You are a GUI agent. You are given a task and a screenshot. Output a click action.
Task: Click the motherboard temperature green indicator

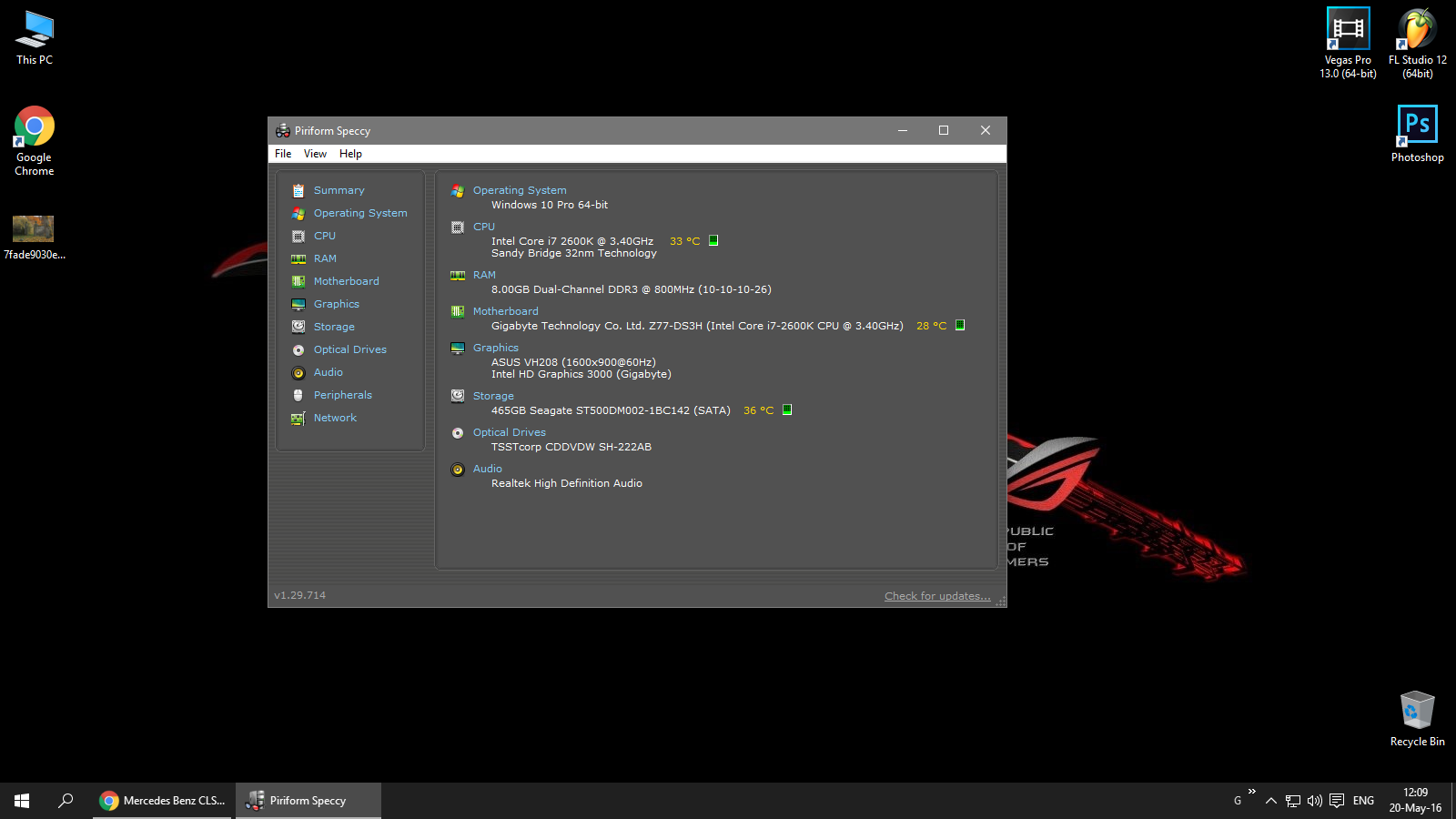point(960,325)
